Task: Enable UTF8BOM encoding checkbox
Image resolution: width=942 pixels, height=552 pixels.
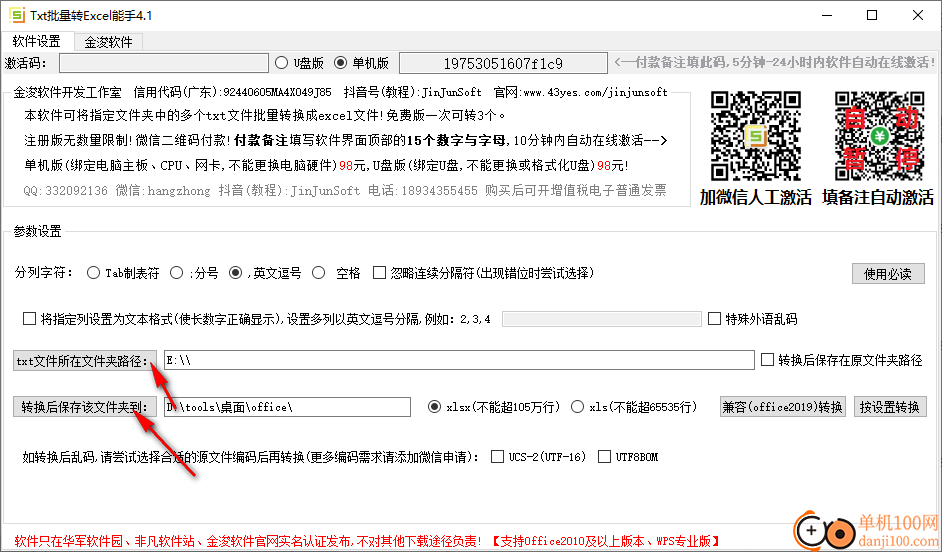Action: click(x=628, y=456)
